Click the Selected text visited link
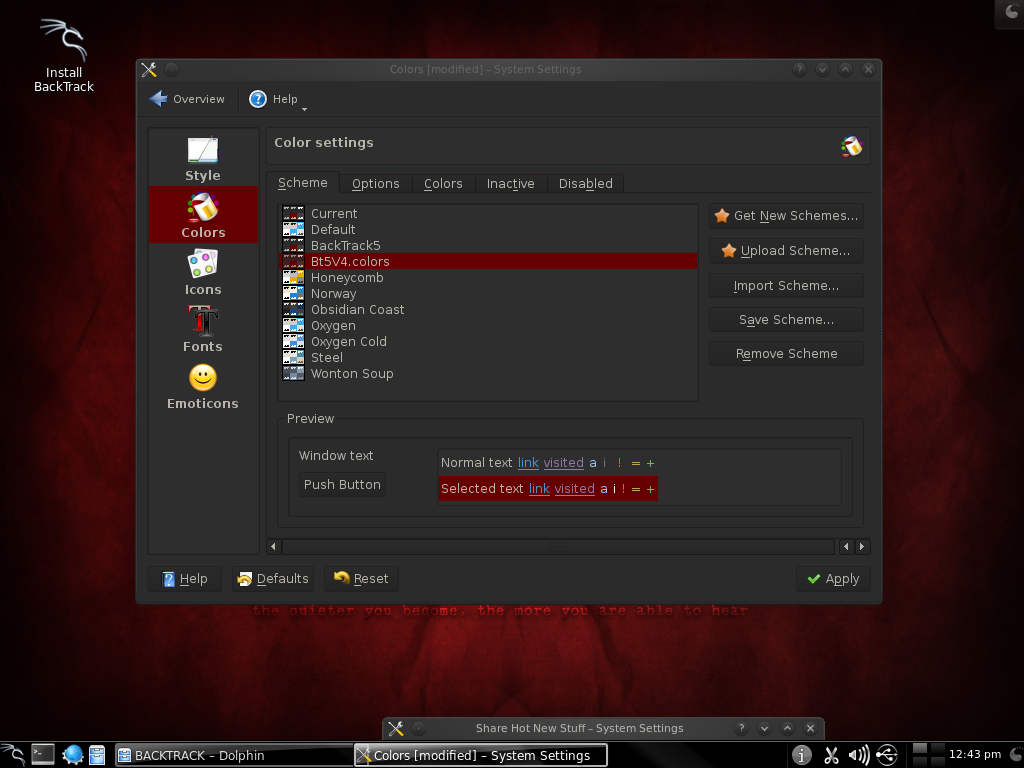Screen dimensions: 1024x768 click(575, 488)
